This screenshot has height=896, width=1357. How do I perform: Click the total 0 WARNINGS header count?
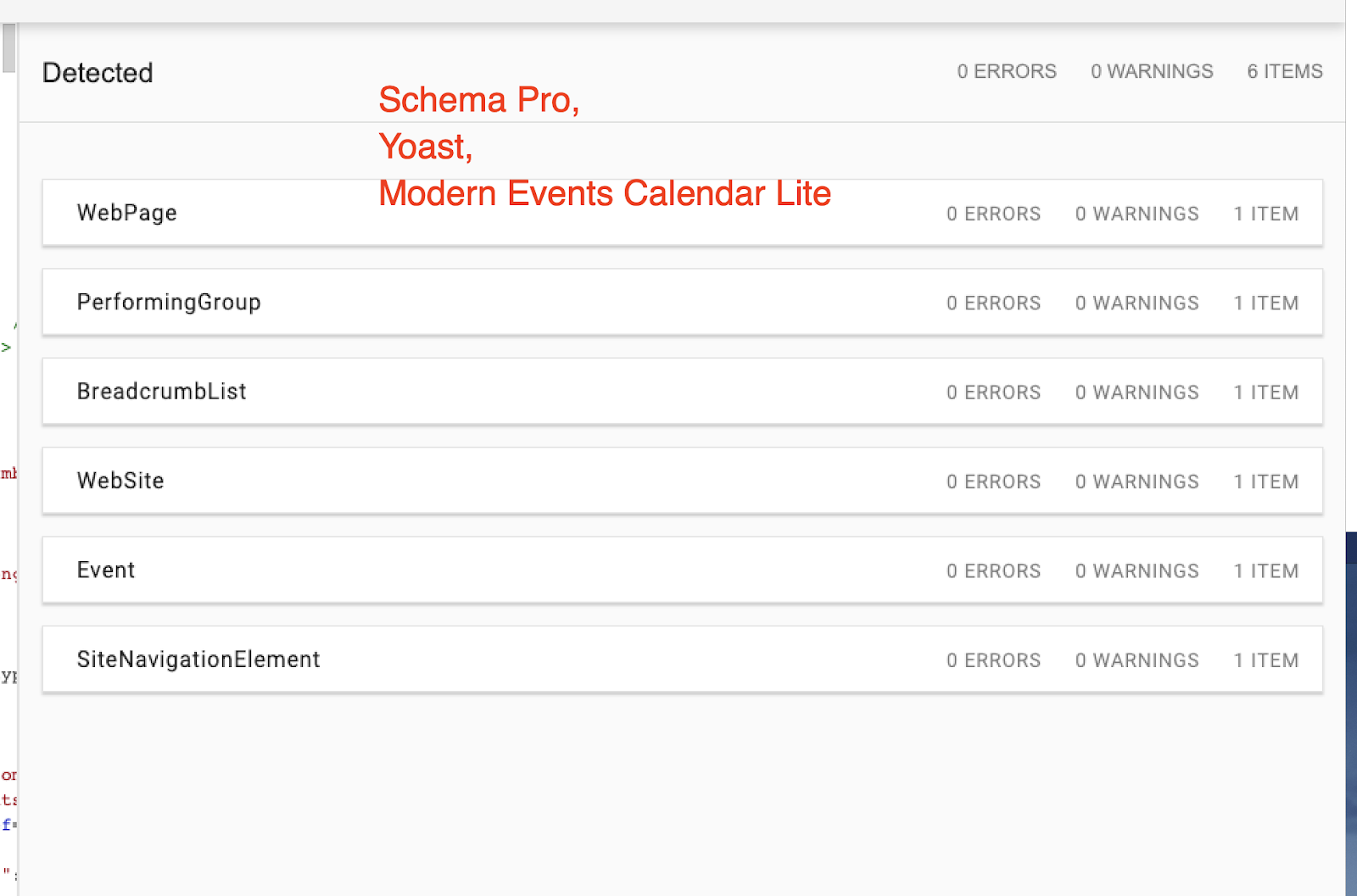click(1152, 71)
